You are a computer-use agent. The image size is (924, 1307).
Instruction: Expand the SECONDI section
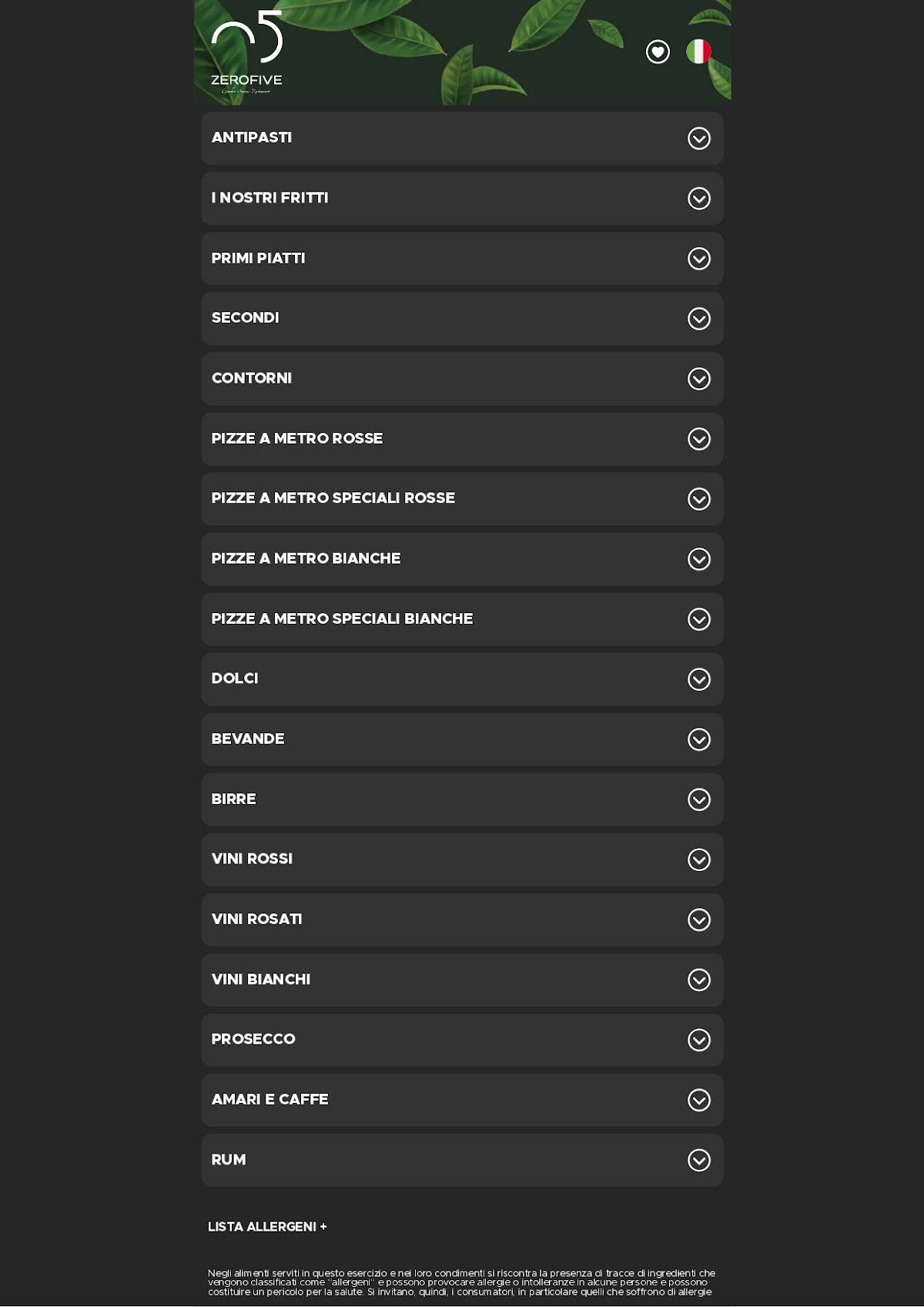tap(462, 319)
